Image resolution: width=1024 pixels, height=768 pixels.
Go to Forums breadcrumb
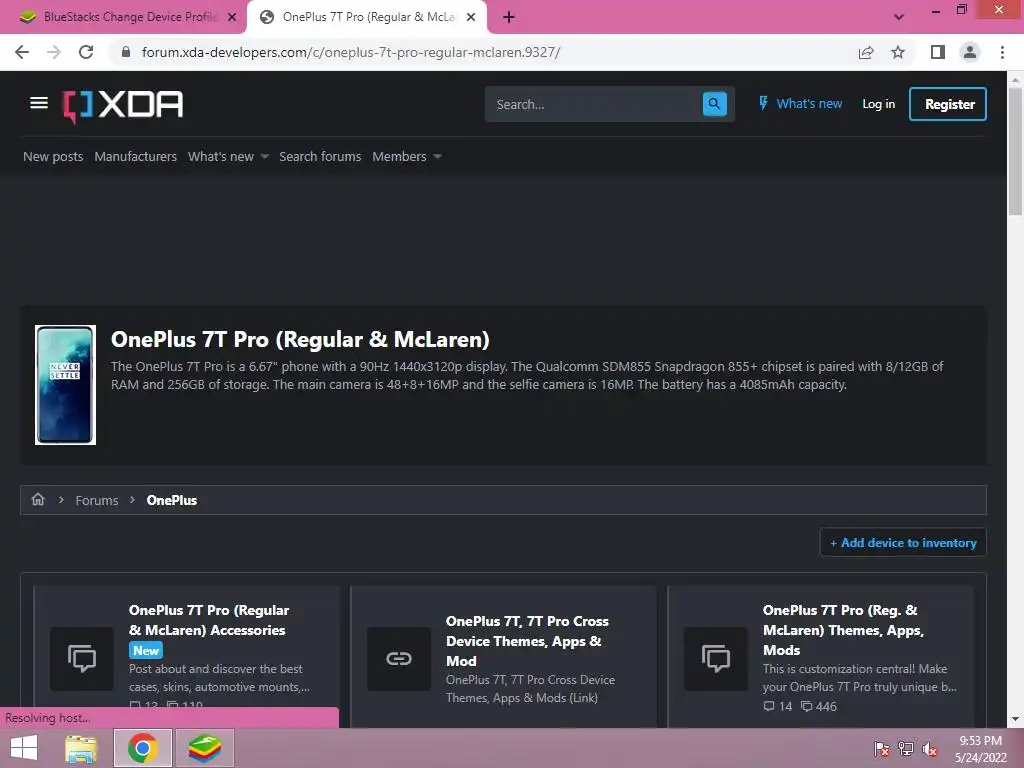[97, 500]
